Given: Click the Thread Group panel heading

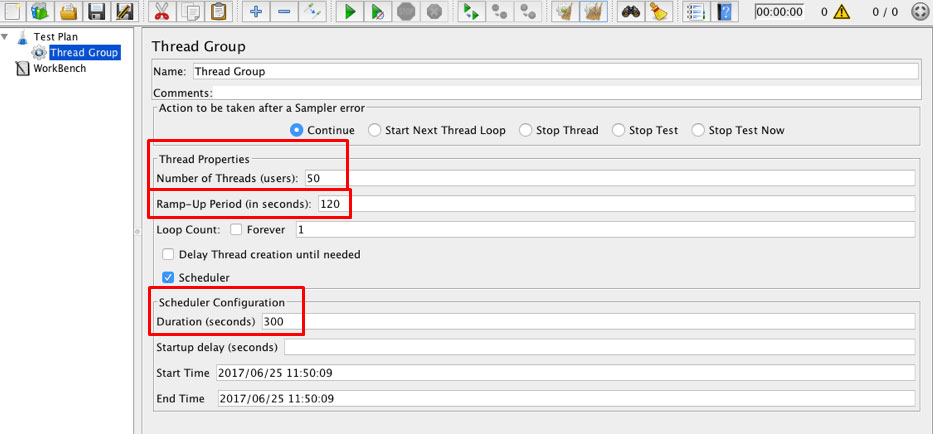Looking at the screenshot, I should [x=198, y=46].
